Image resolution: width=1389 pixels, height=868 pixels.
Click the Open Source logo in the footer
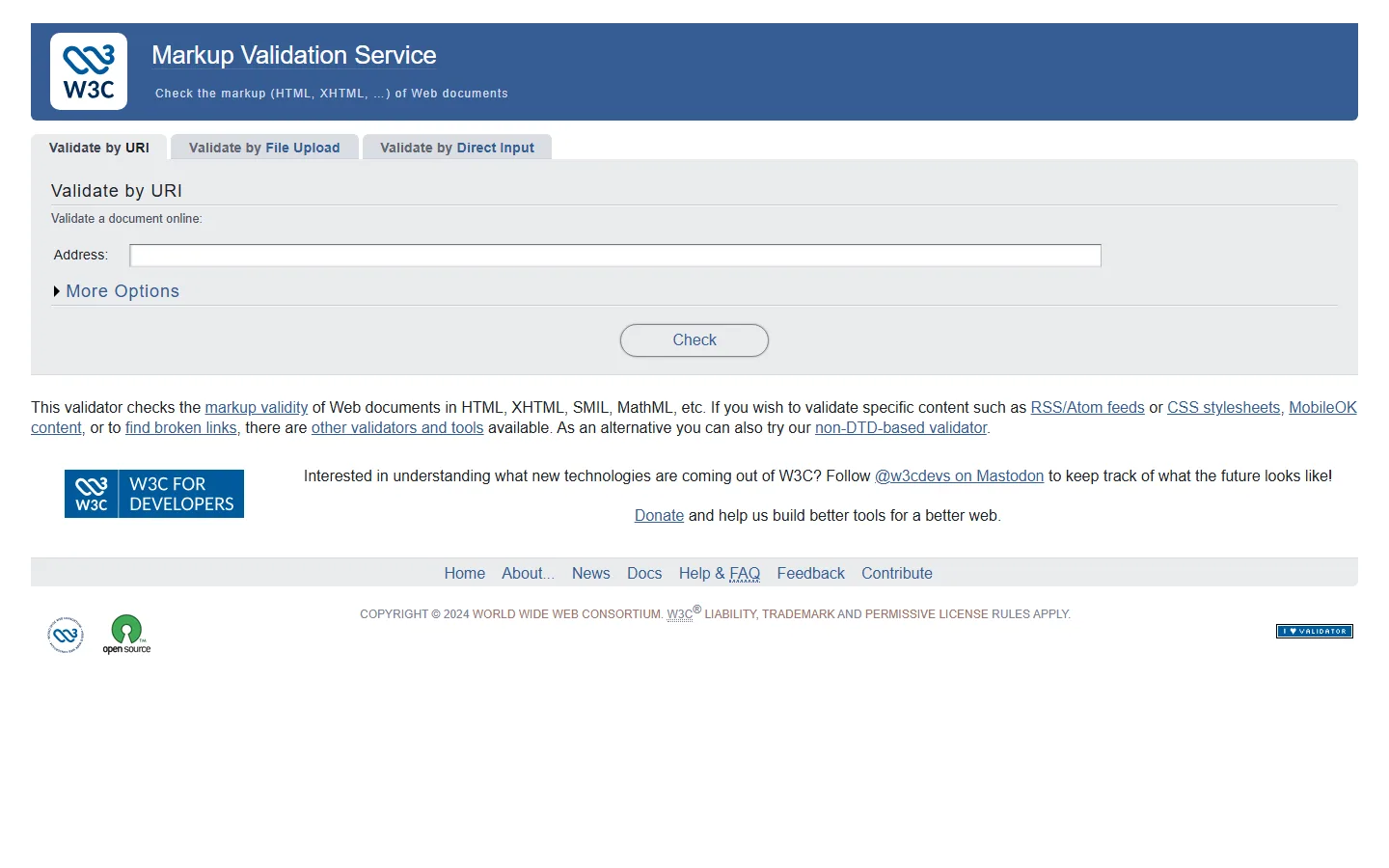(126, 635)
